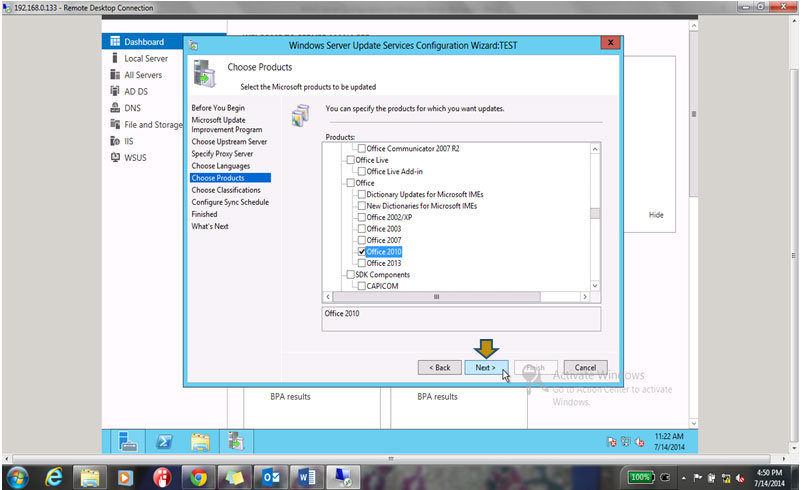This screenshot has width=805, height=490.
Task: Open PowerShell from remote taskbar
Action: click(x=164, y=441)
